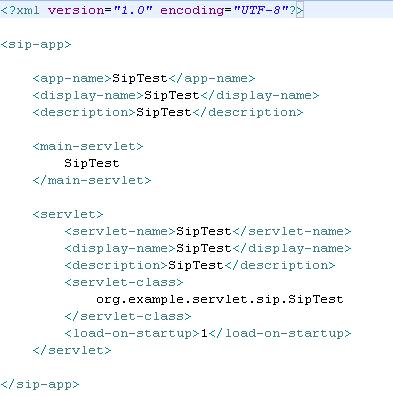Click the XML declaration line

(x=152, y=10)
